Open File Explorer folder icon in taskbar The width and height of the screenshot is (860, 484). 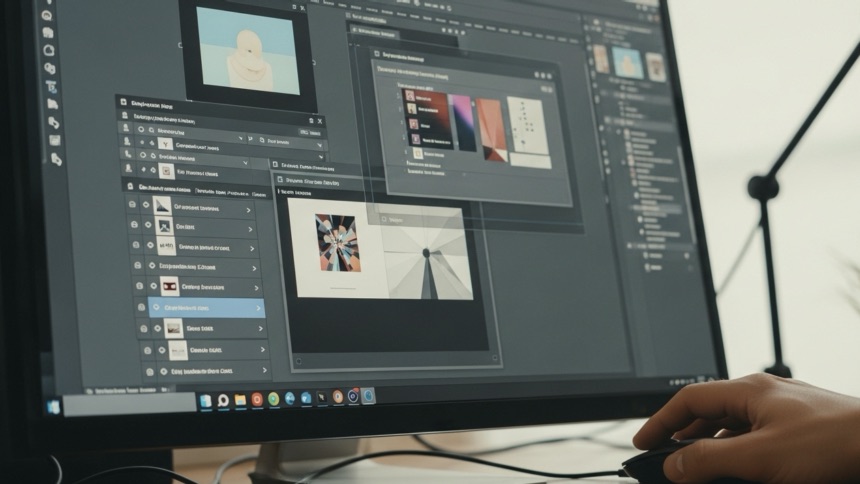pos(240,400)
